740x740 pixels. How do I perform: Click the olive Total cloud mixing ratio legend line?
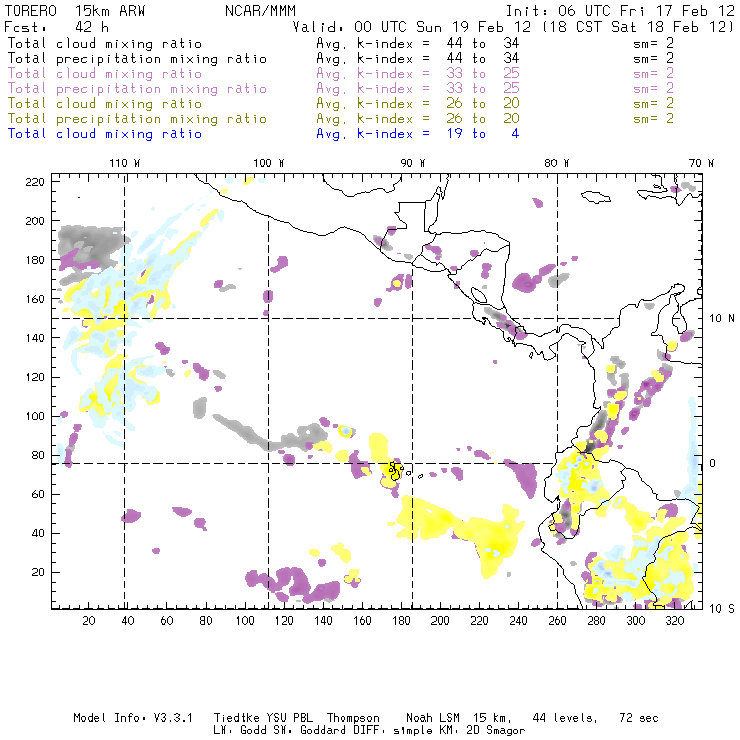click(104, 104)
